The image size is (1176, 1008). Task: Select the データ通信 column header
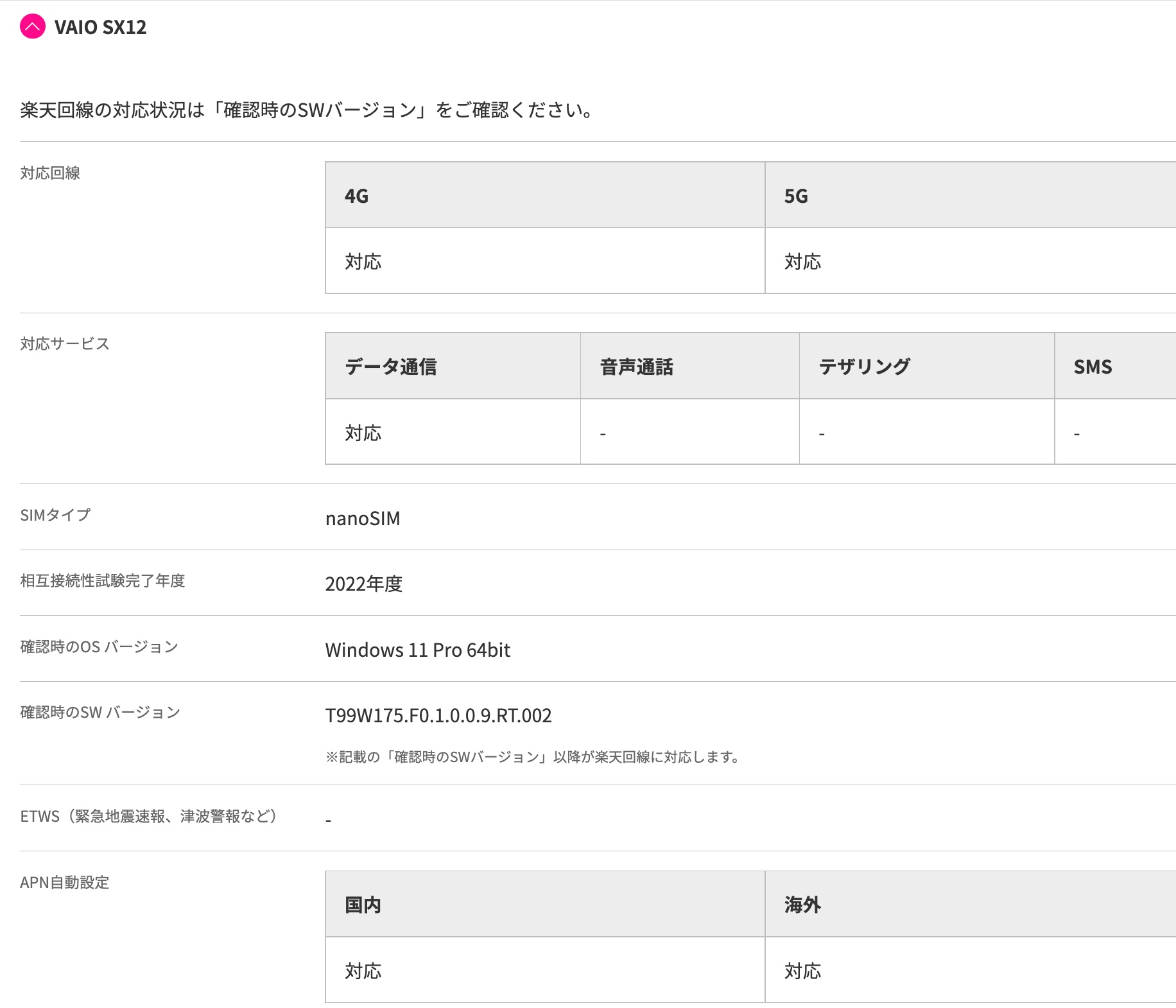453,366
